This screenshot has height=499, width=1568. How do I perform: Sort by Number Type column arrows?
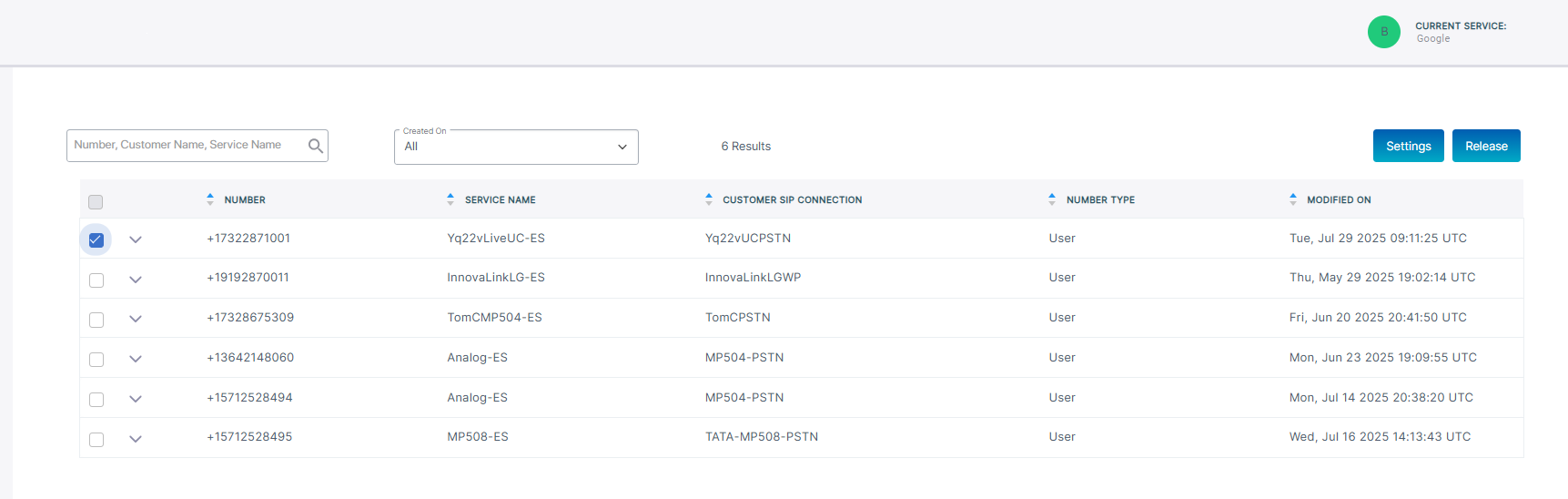(1052, 199)
